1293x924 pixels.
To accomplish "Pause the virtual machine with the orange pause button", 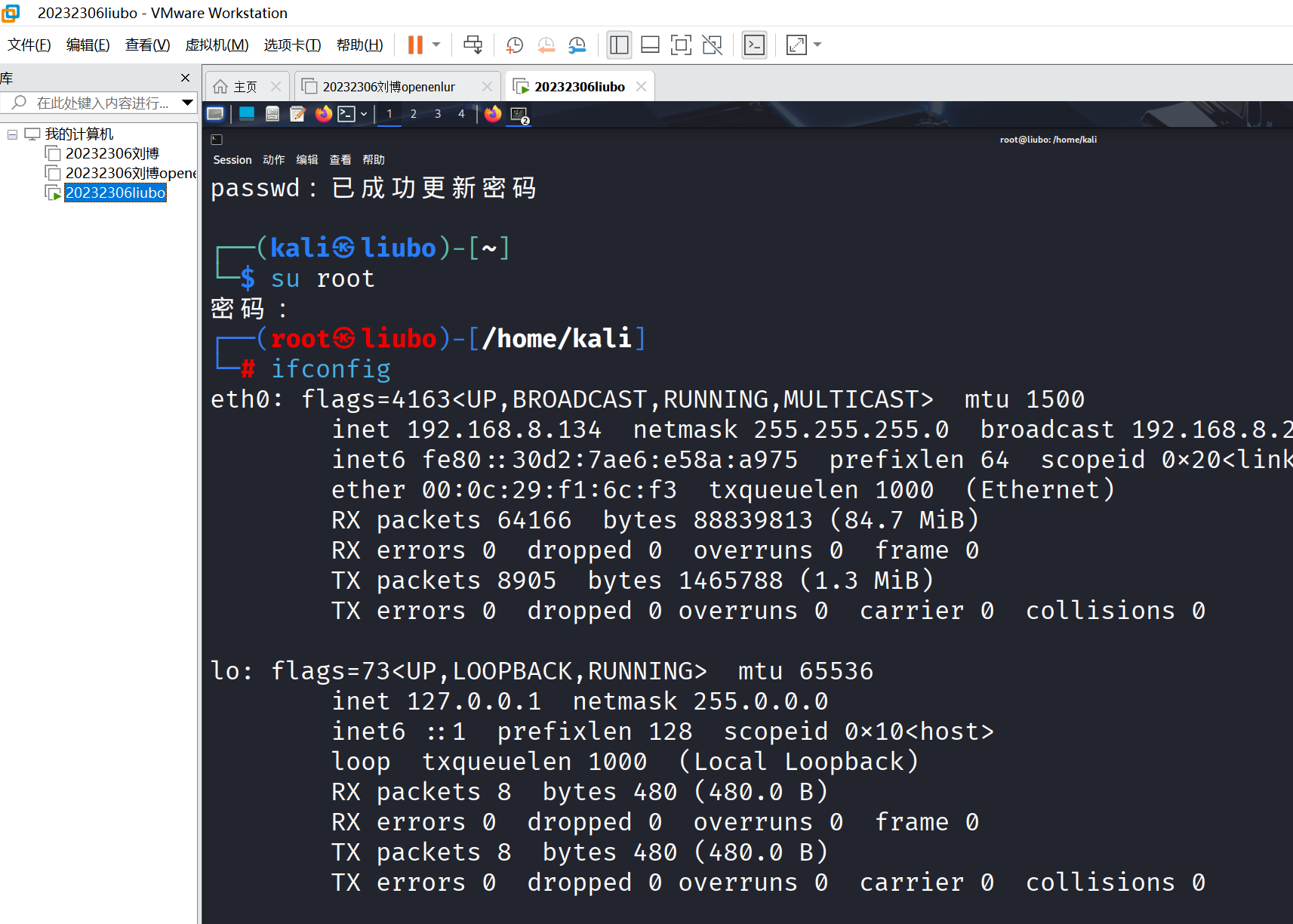I will [415, 45].
